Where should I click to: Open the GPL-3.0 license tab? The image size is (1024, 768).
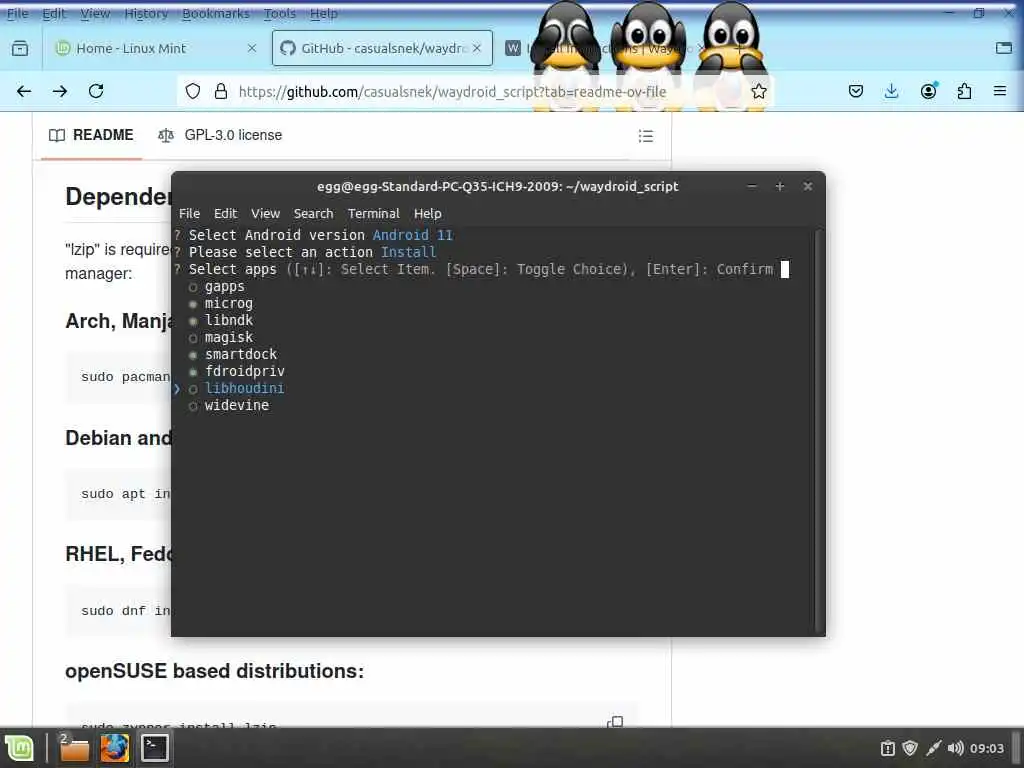pyautogui.click(x=220, y=135)
